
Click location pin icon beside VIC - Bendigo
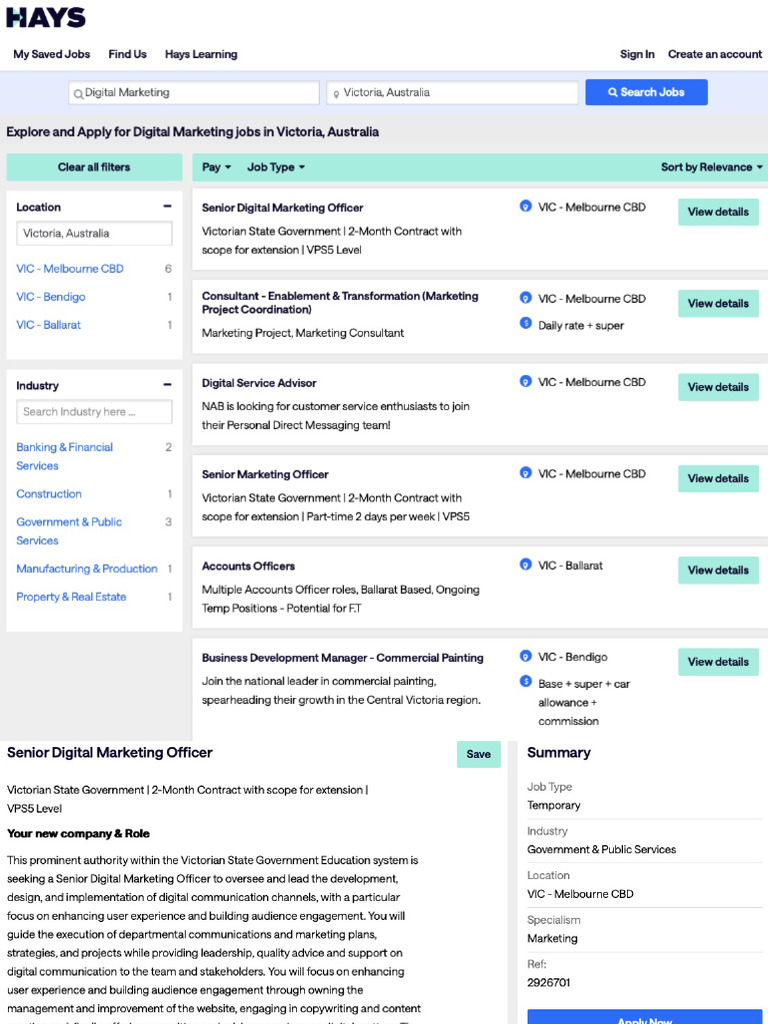(526, 657)
